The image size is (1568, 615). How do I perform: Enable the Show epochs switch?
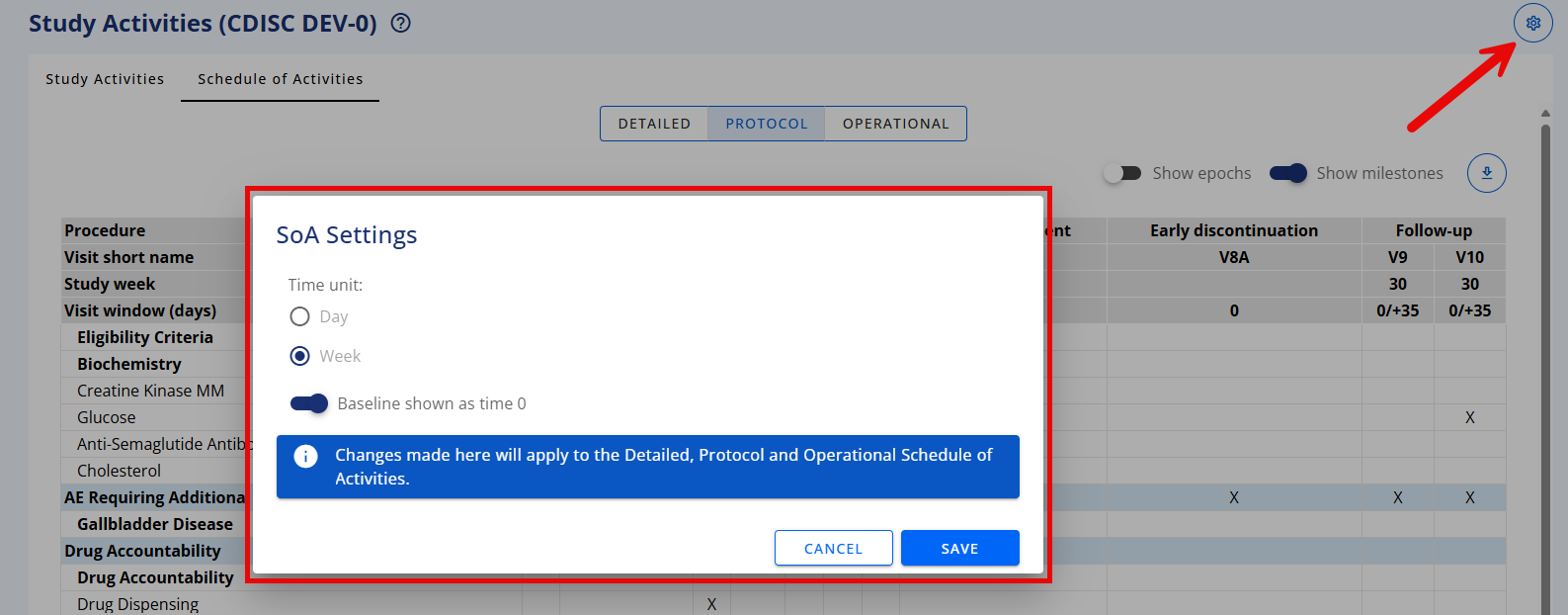pos(1122,173)
